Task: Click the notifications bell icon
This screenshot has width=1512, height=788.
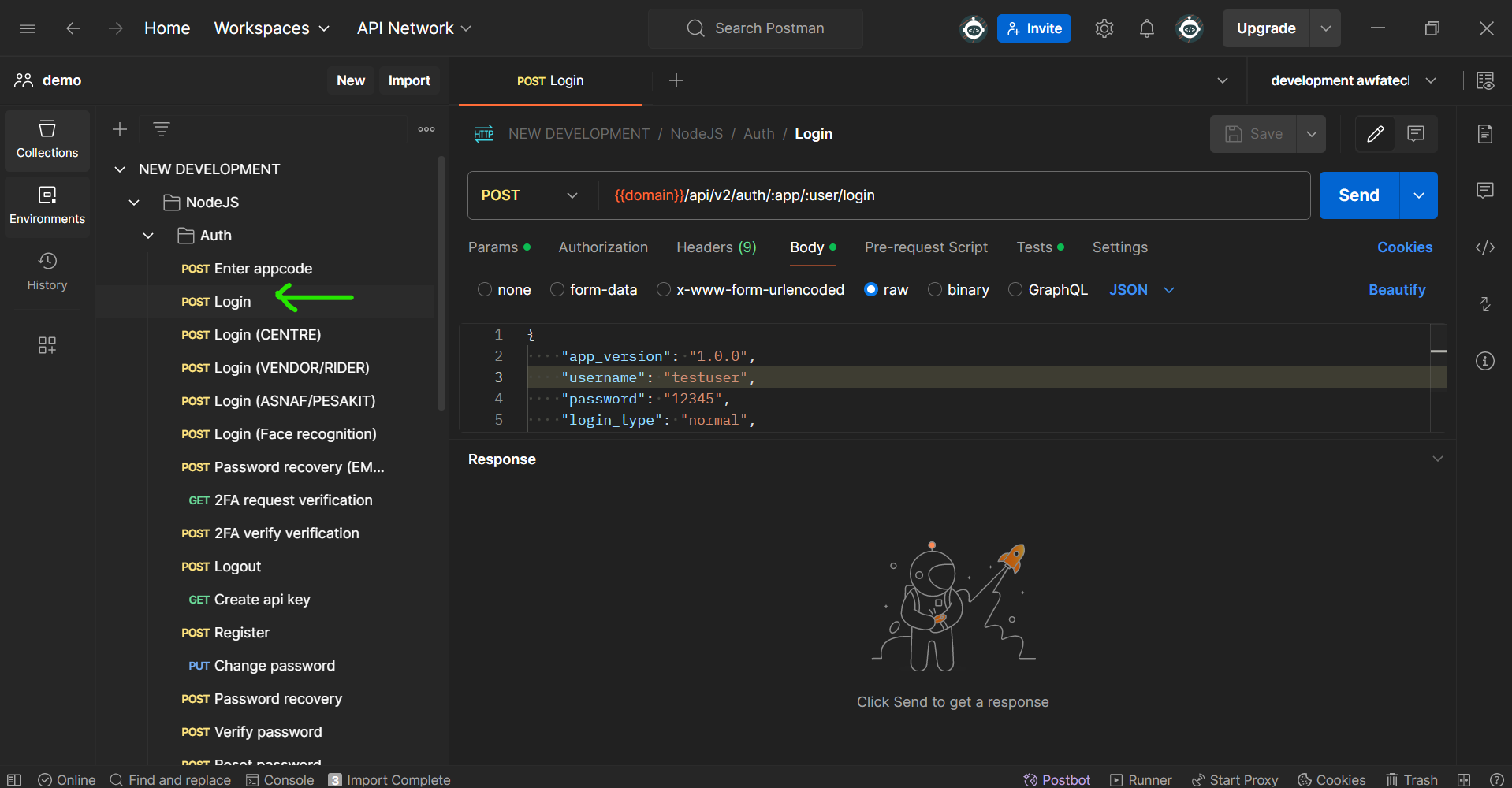Action: click(1146, 29)
